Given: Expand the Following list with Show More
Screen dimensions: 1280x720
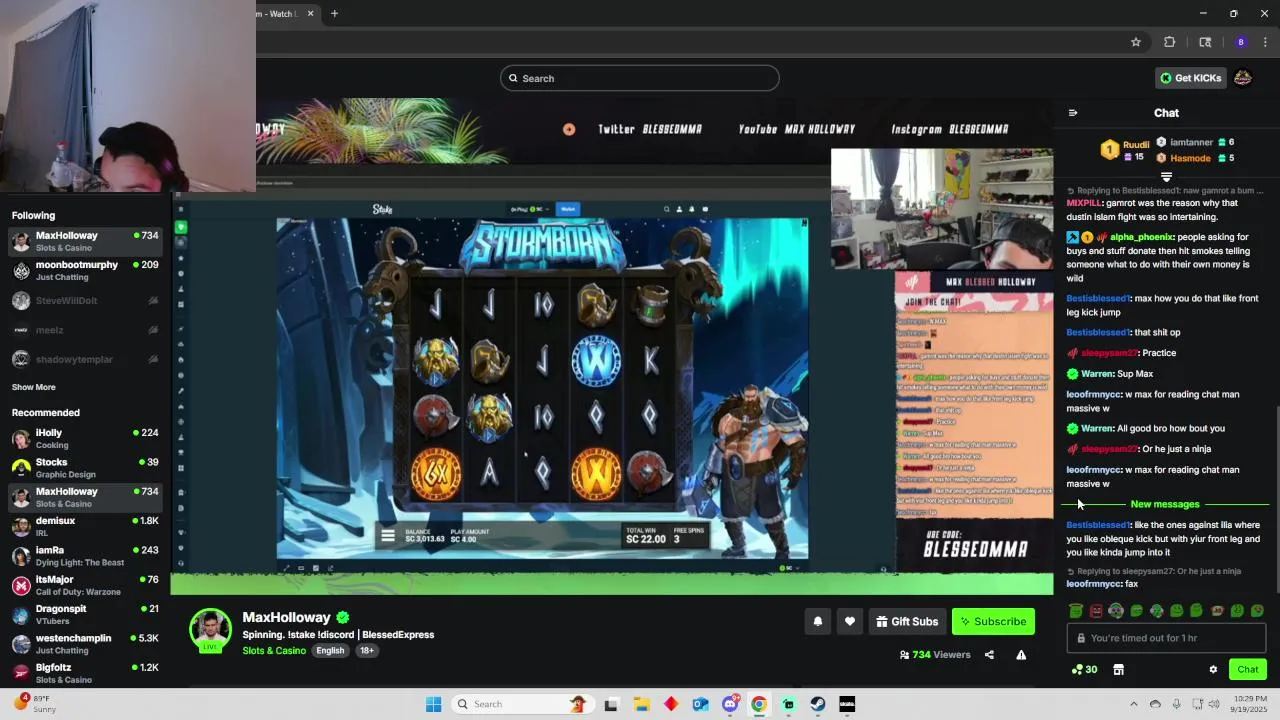Looking at the screenshot, I should click(x=34, y=387).
